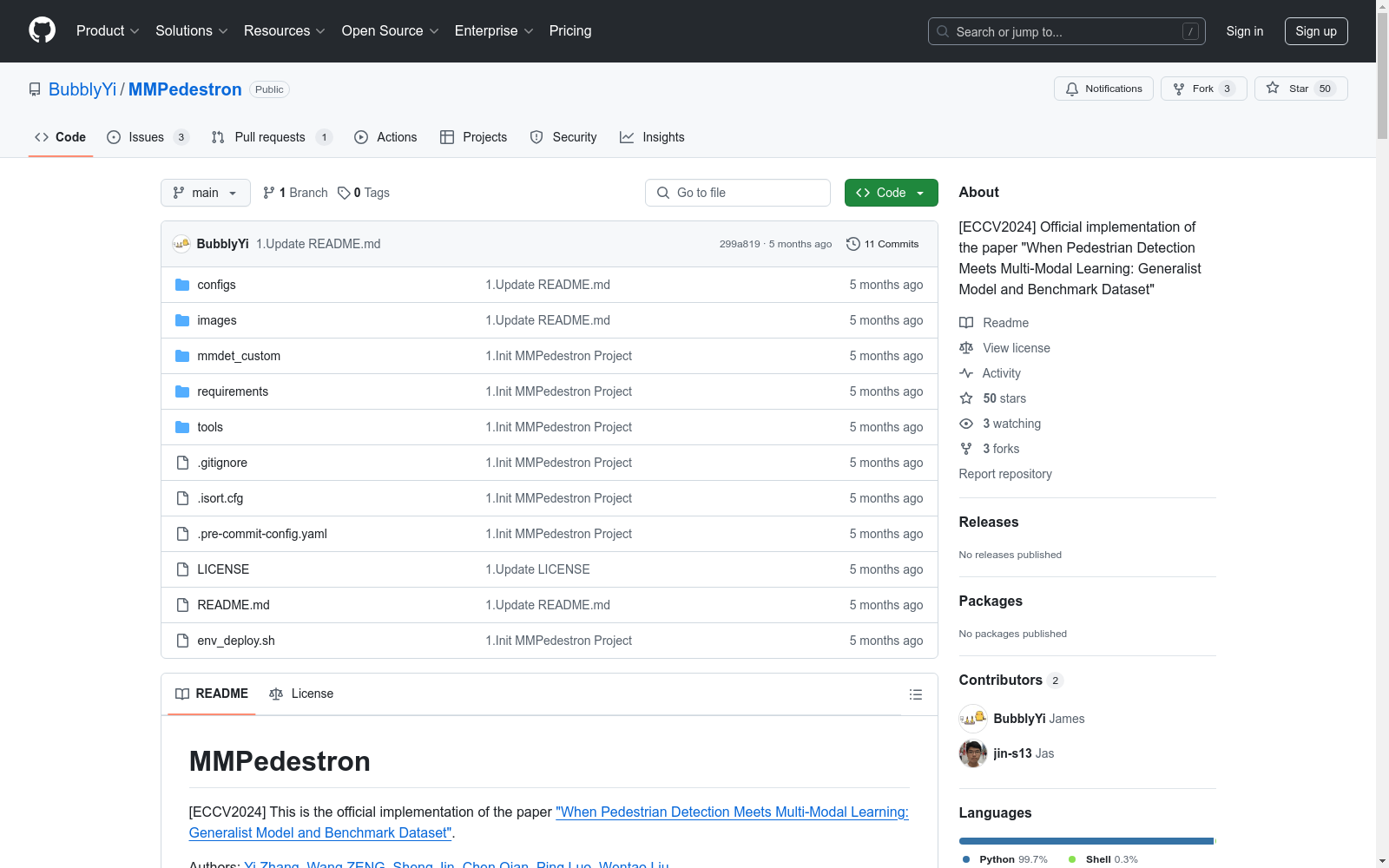Open the green Code dropdown button
This screenshot has height=868, width=1389.
pos(891,193)
